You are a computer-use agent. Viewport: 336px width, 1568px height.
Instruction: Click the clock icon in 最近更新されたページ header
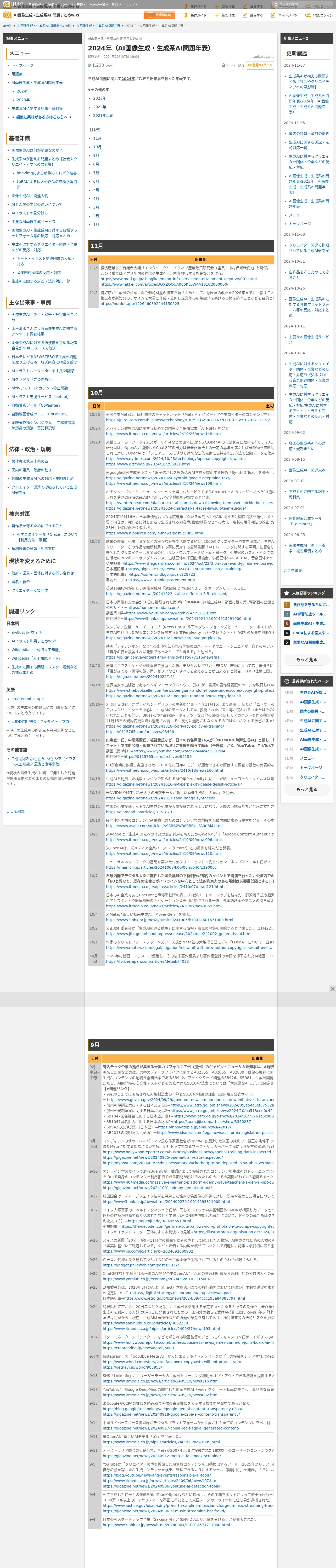coord(287,681)
